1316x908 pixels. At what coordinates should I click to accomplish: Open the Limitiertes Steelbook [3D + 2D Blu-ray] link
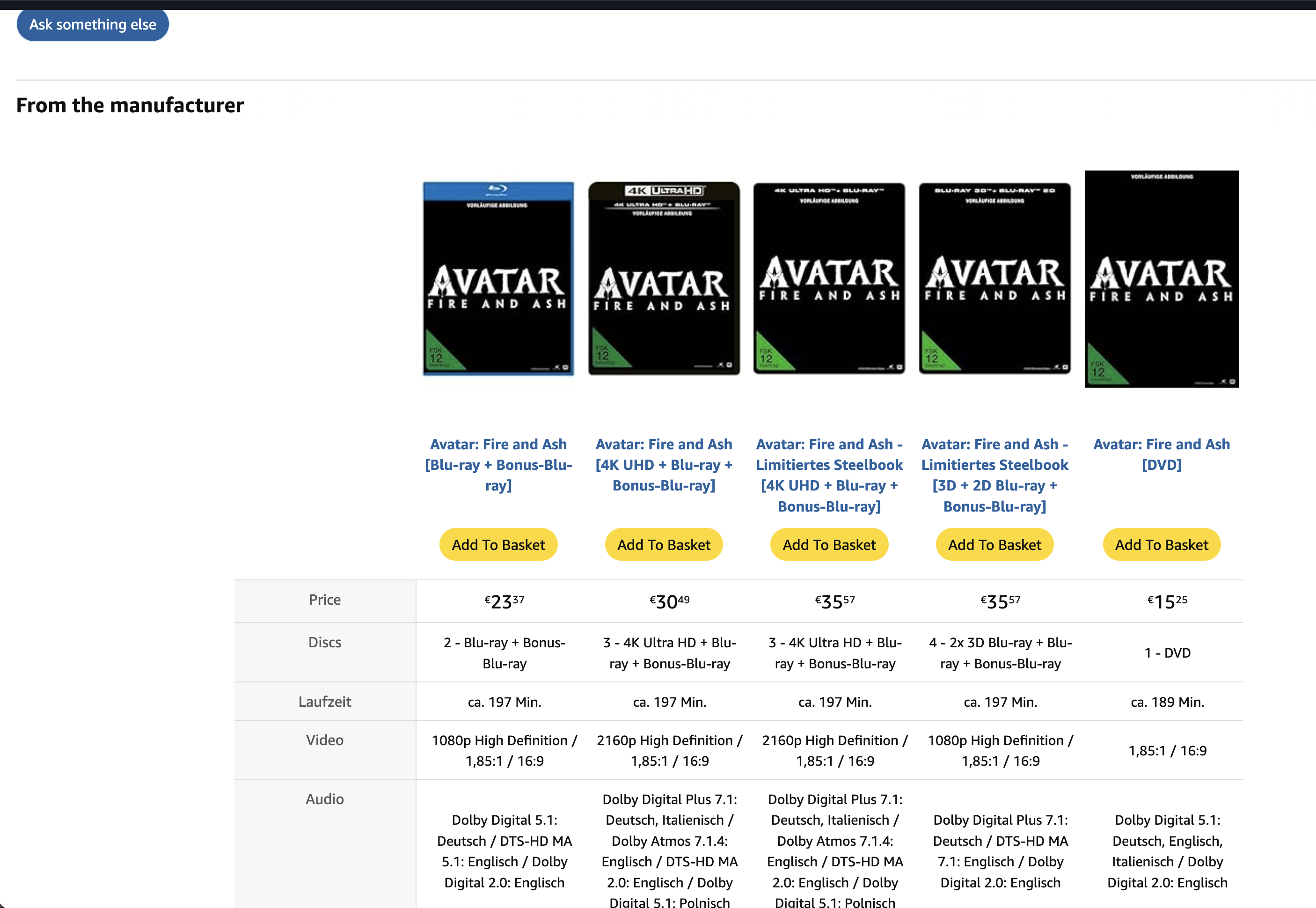(994, 475)
